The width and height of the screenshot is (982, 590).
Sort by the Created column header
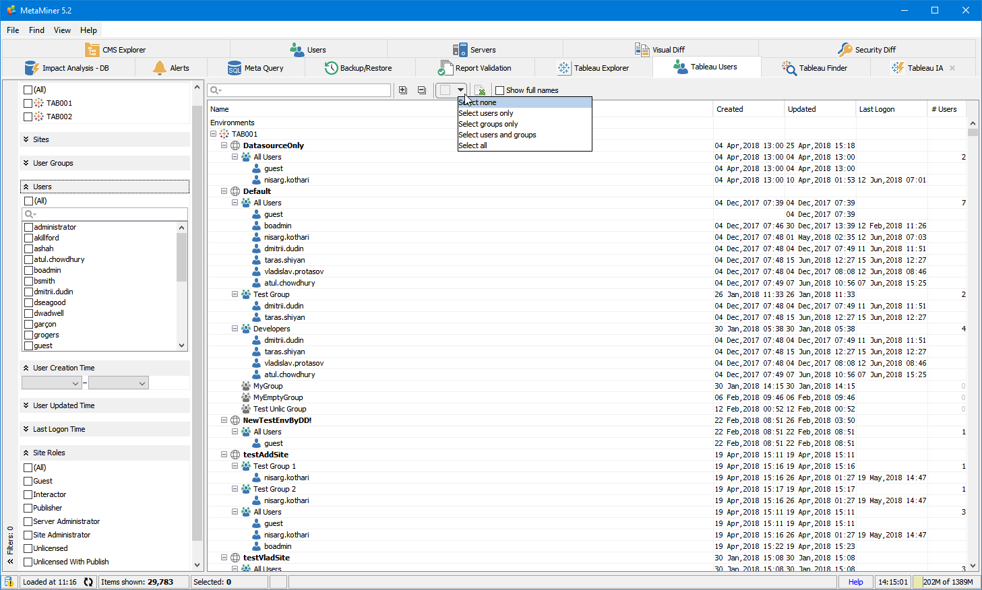tap(748, 109)
